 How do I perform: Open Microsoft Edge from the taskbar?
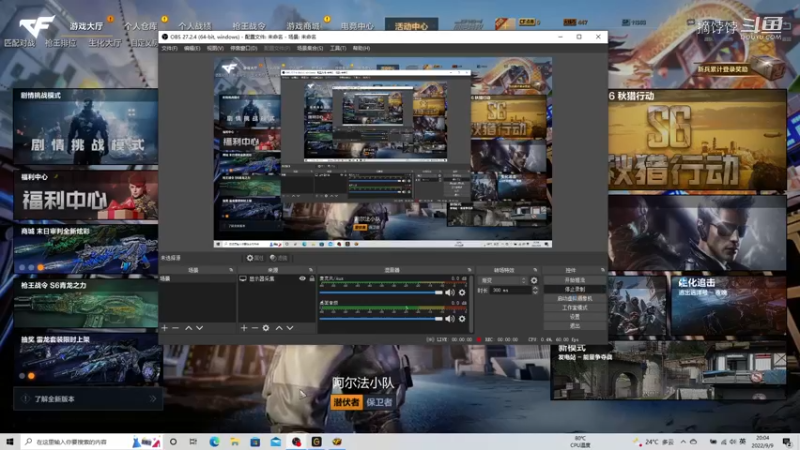point(214,441)
